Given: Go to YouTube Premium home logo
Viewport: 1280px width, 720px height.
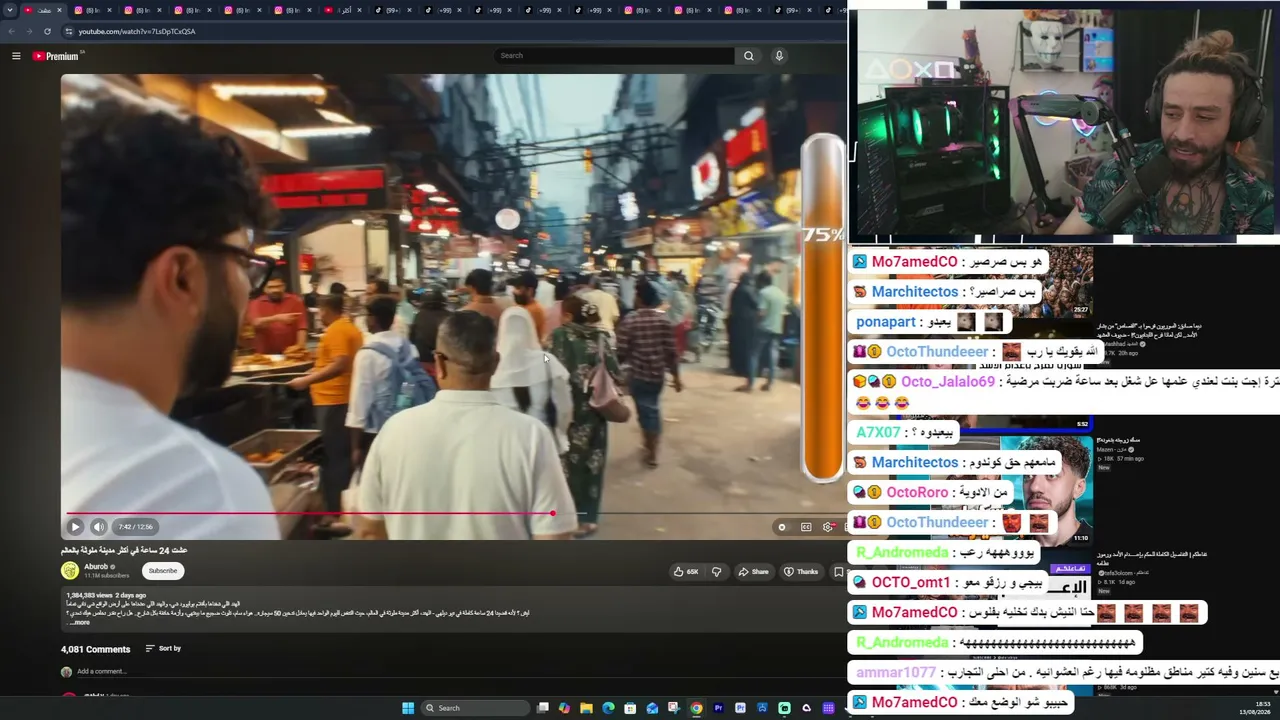Looking at the screenshot, I should 56,56.
